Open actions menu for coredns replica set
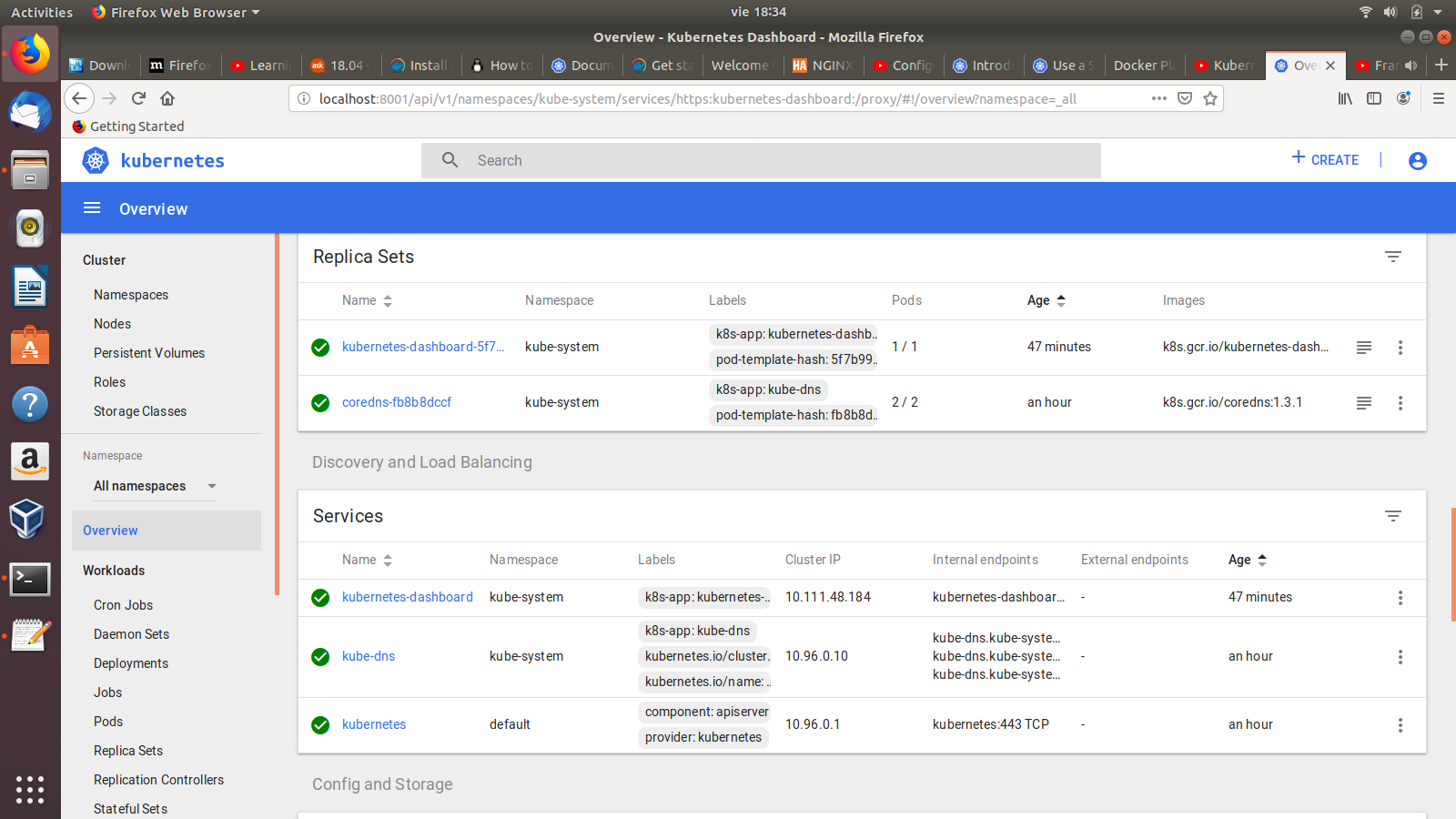This screenshot has height=819, width=1456. [1400, 403]
